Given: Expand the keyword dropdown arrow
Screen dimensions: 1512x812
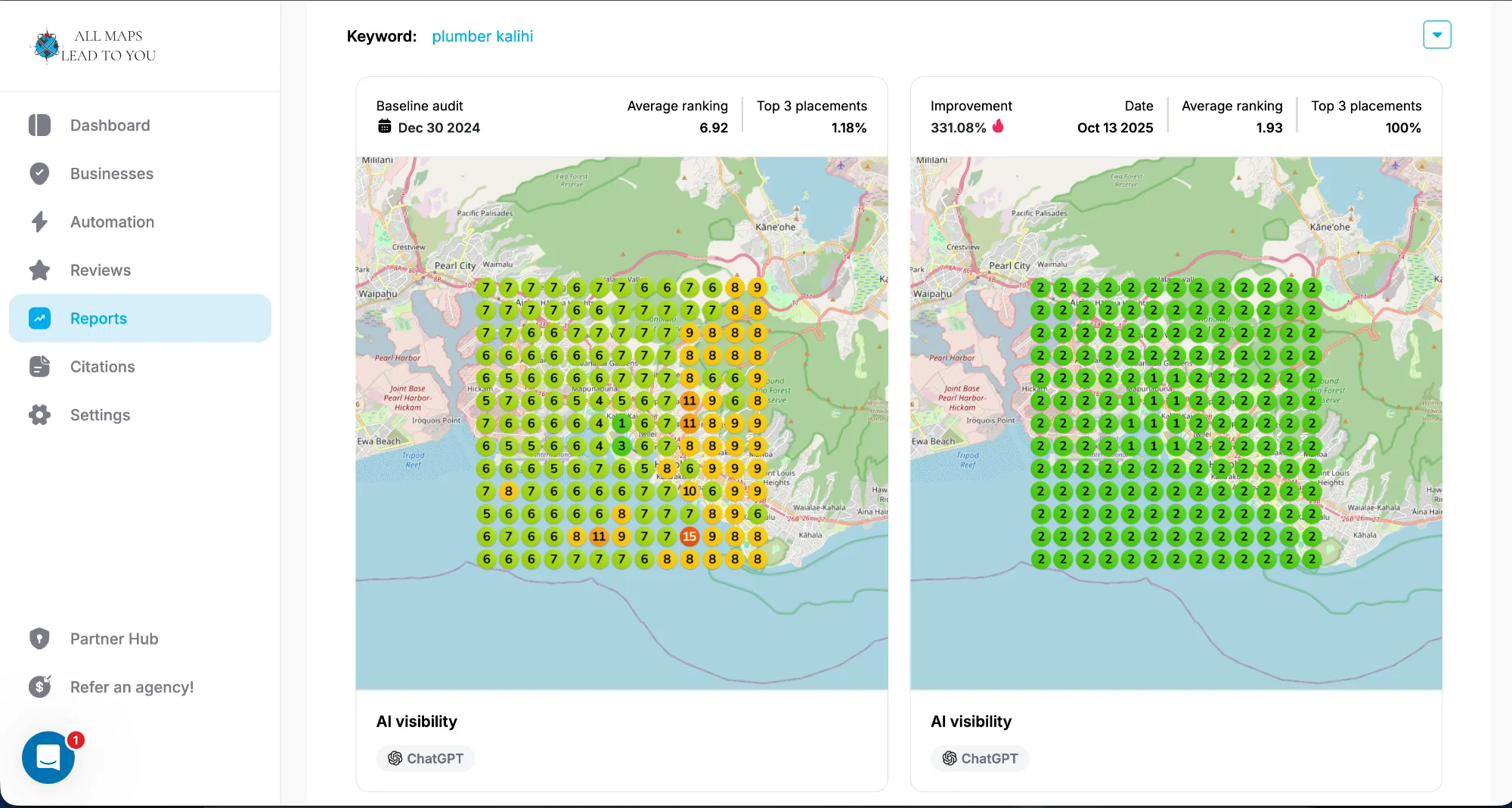Looking at the screenshot, I should tap(1437, 35).
